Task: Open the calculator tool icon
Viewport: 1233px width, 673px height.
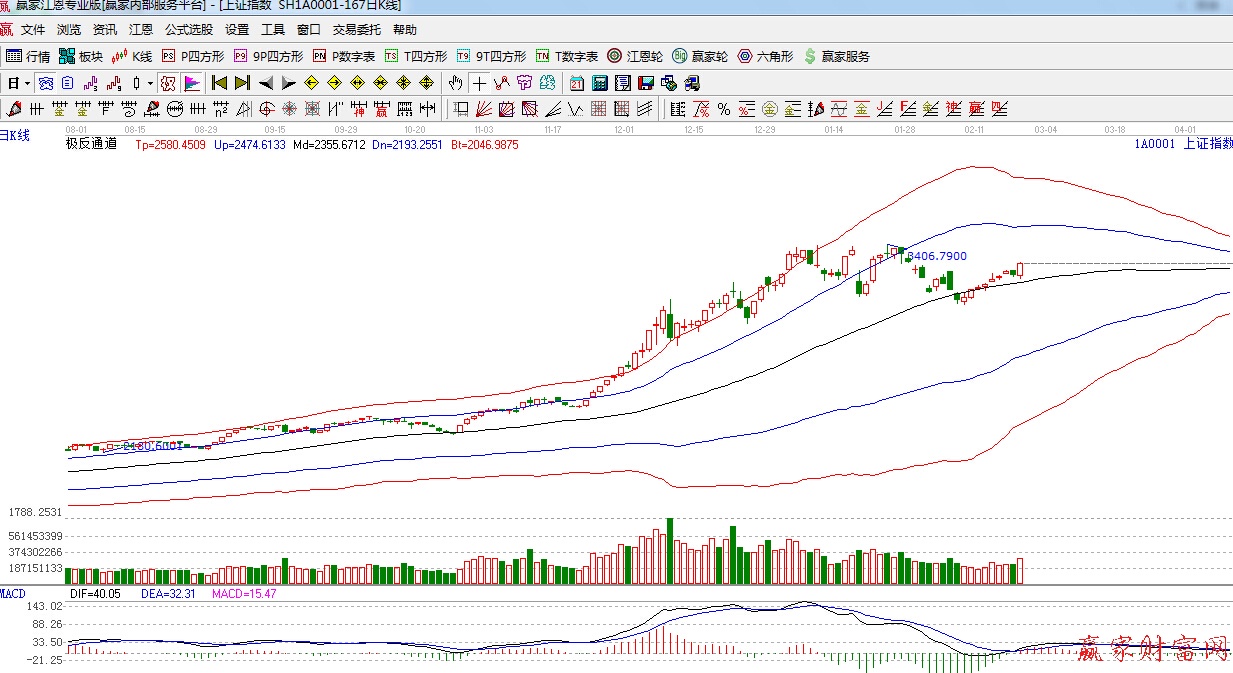Action: click(x=600, y=83)
